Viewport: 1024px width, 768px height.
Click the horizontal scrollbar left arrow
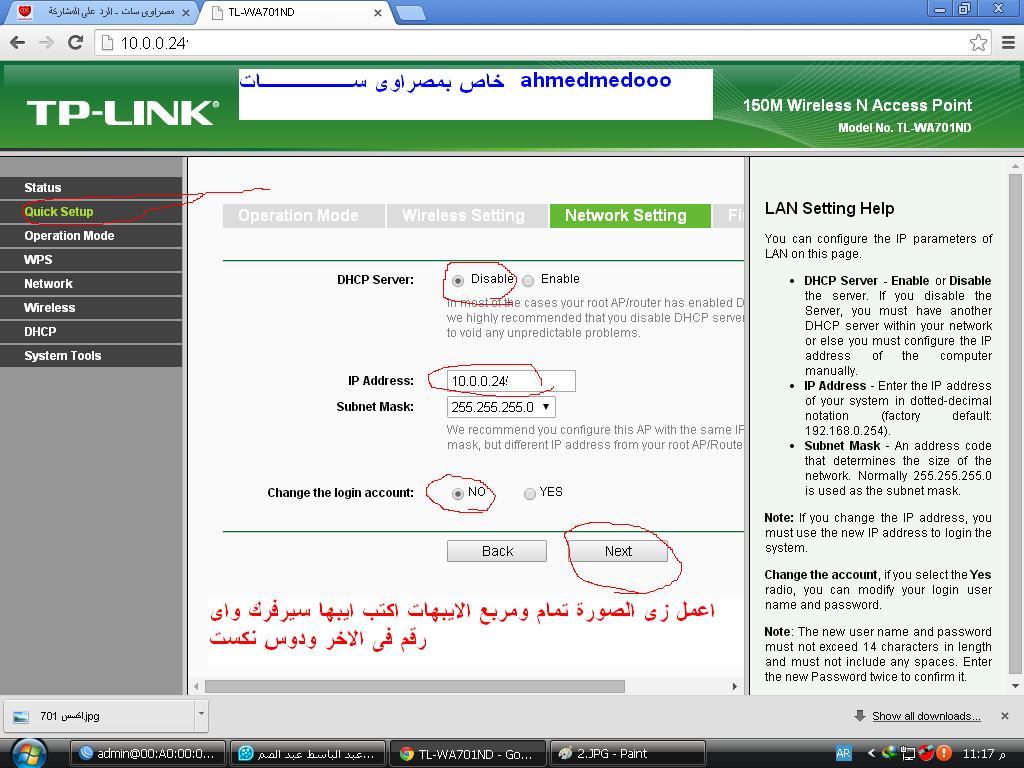pos(196,686)
